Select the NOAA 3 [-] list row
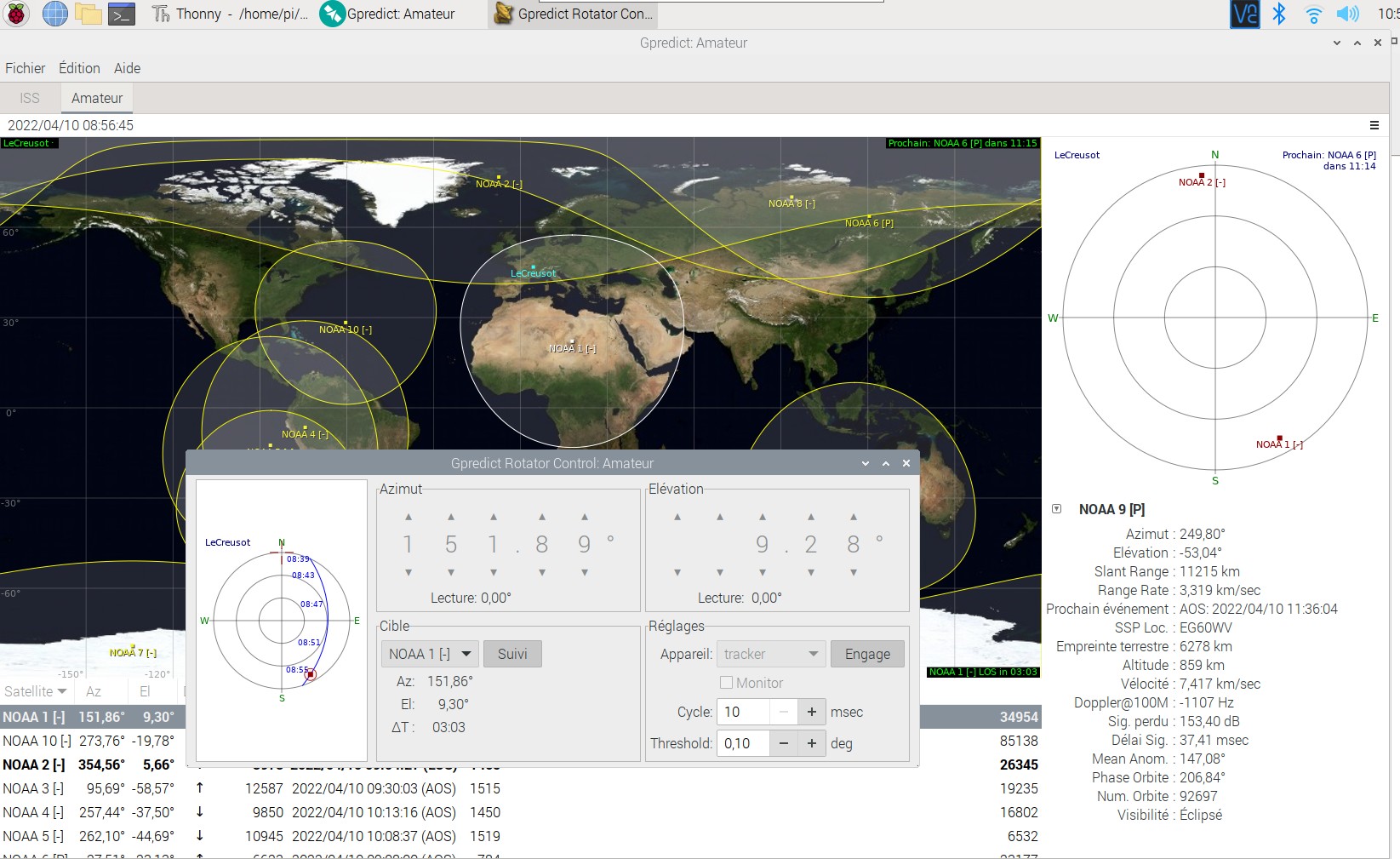1400x859 pixels. (x=519, y=788)
